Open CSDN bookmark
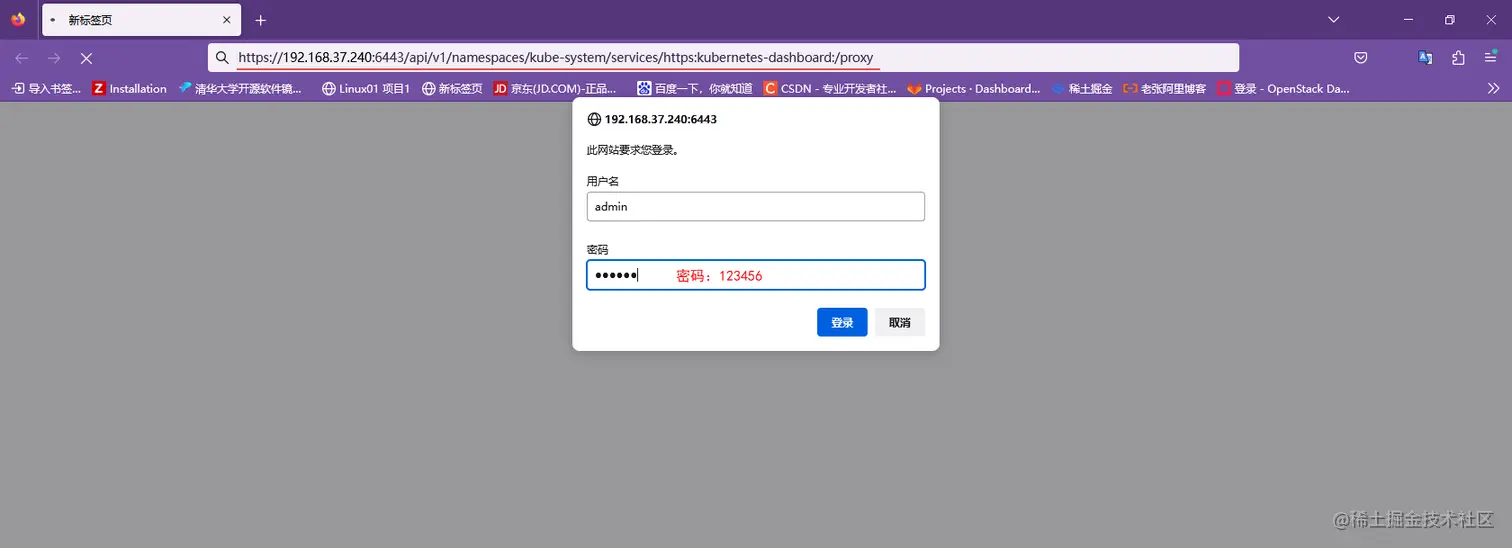Image resolution: width=1512 pixels, height=548 pixels. coord(831,88)
